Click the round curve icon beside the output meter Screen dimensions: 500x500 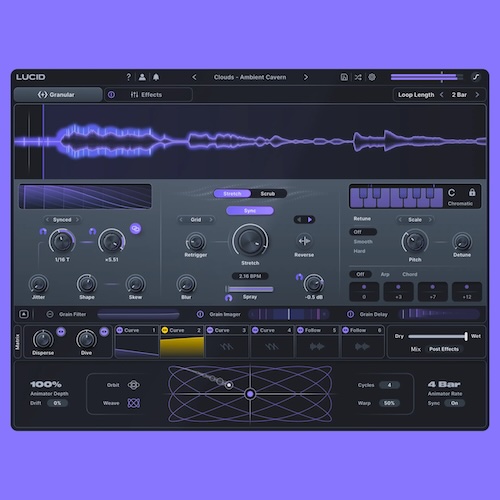(x=476, y=77)
